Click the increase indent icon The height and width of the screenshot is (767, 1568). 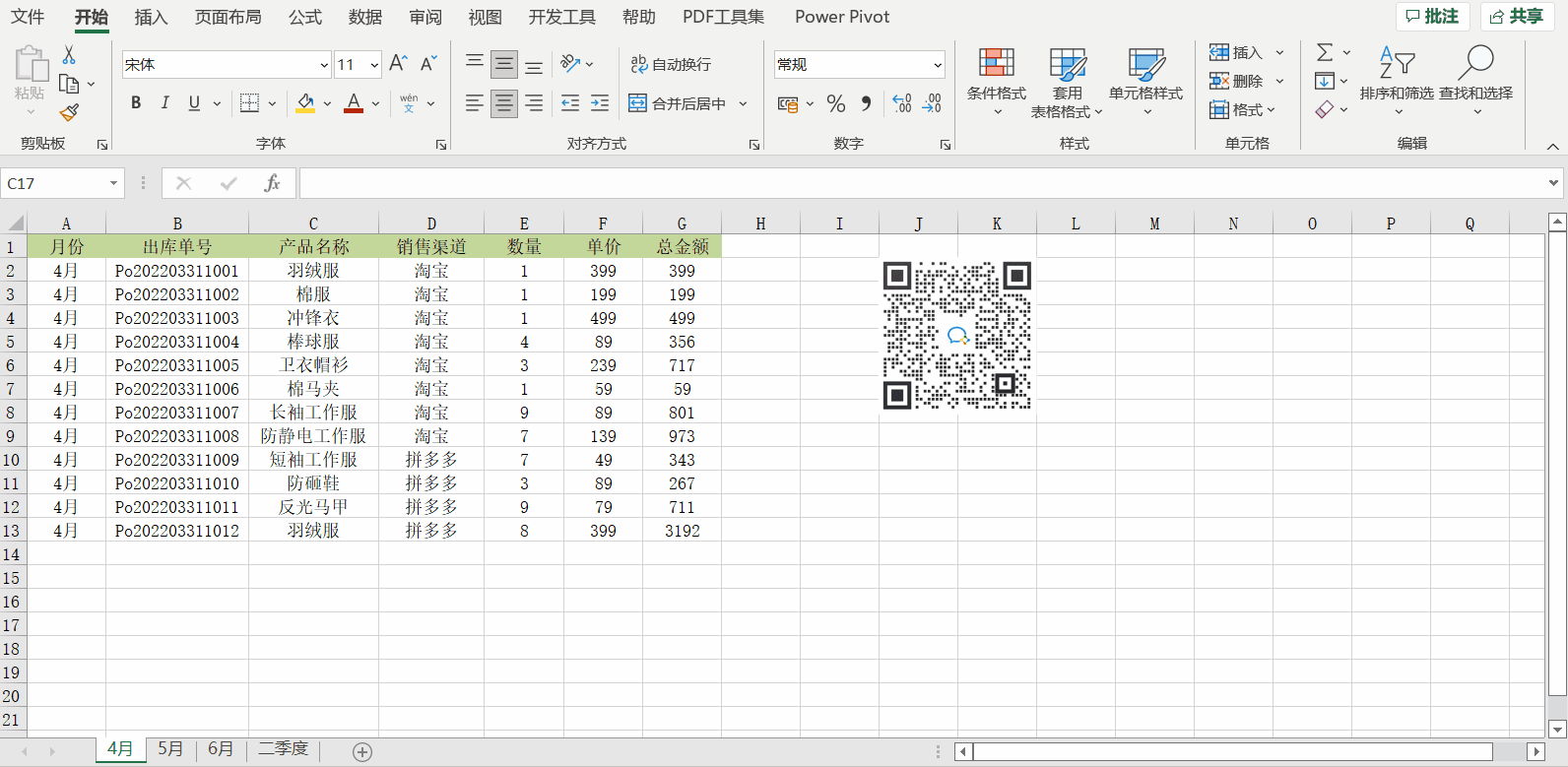tap(600, 103)
